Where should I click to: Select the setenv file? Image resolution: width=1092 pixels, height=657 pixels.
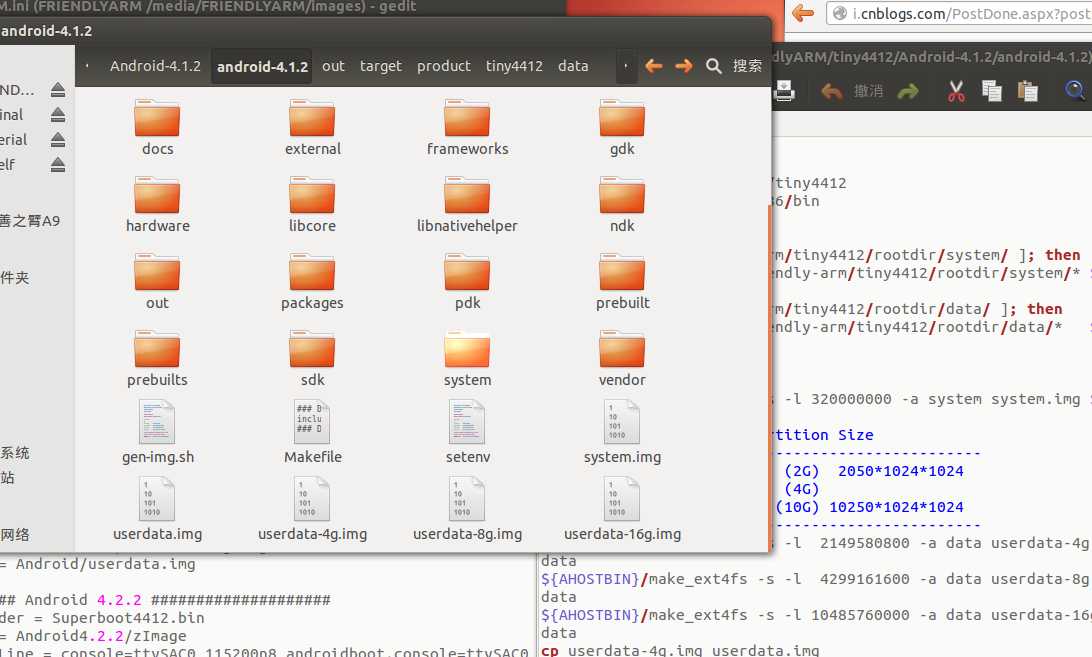click(x=467, y=433)
